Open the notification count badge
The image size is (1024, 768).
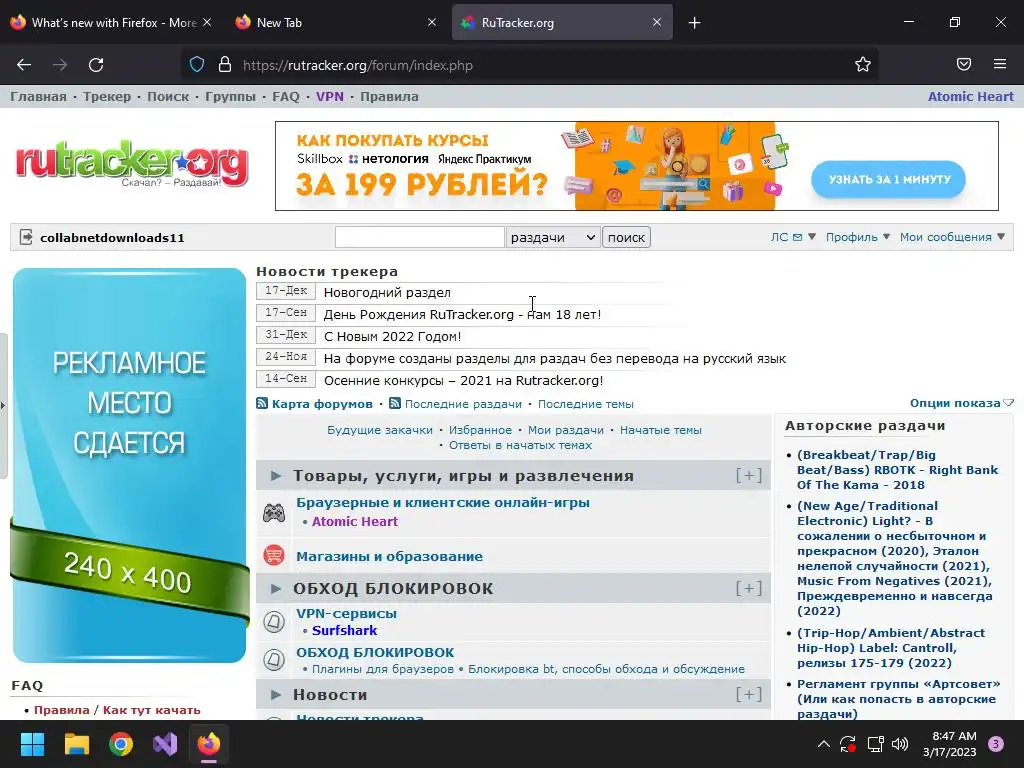pos(996,744)
